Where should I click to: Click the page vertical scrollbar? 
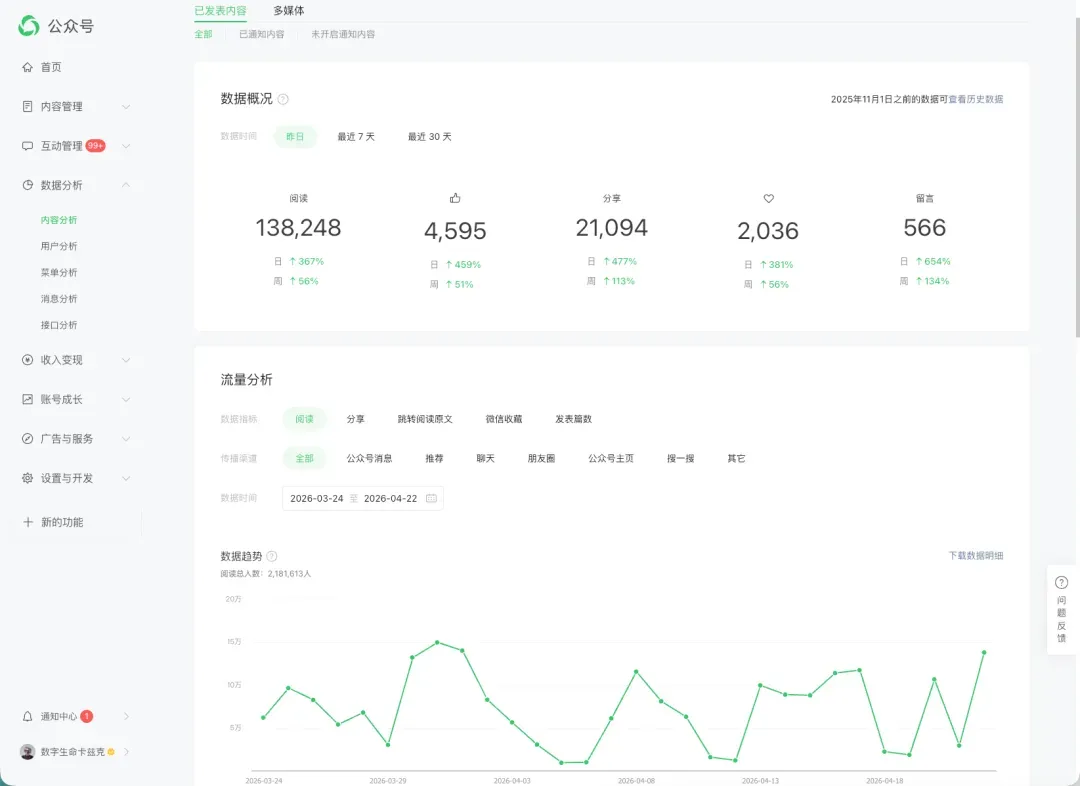point(1077,178)
